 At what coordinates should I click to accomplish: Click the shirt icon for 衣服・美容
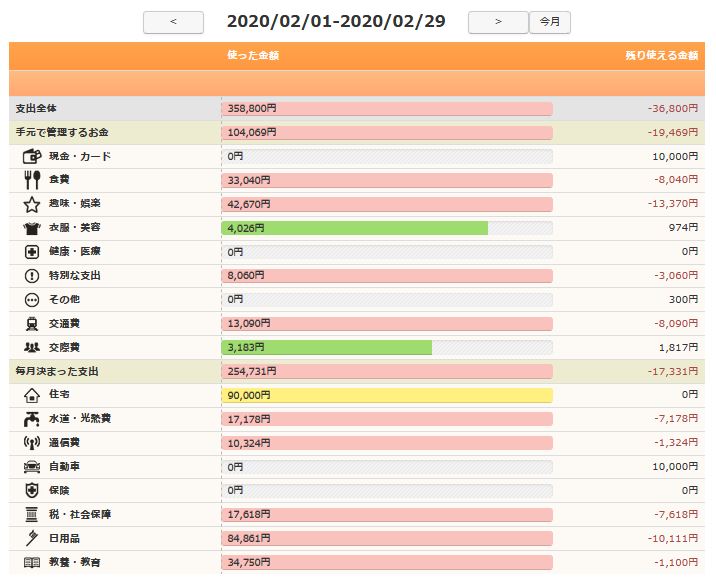click(x=32, y=228)
